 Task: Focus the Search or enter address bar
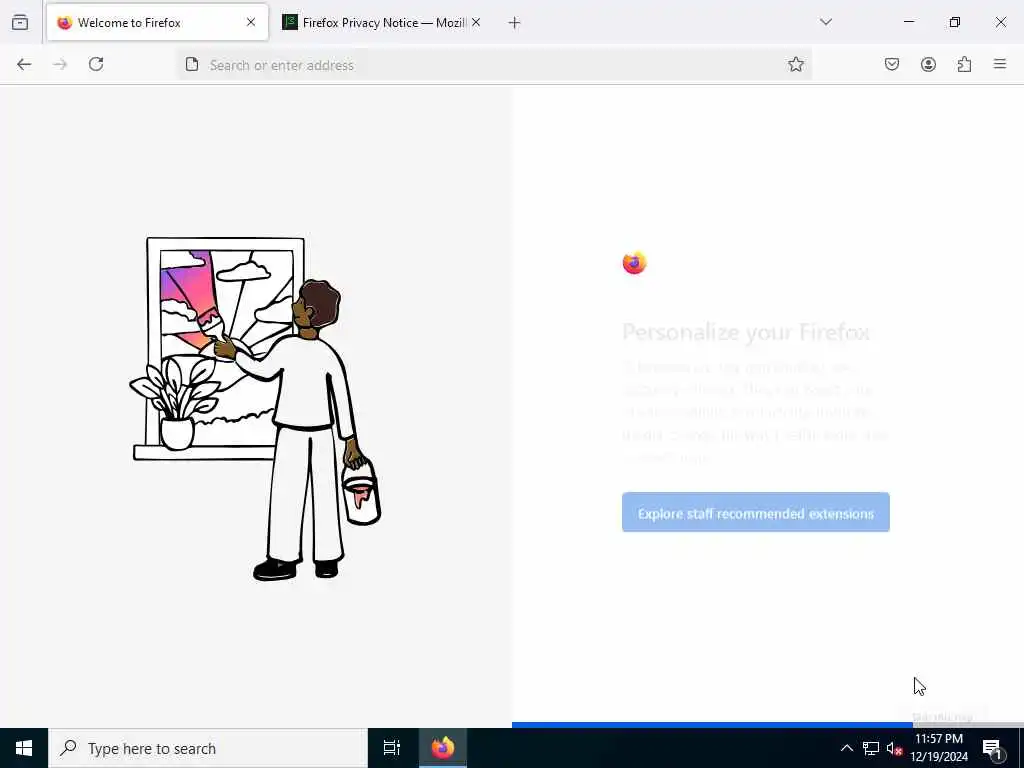click(494, 65)
